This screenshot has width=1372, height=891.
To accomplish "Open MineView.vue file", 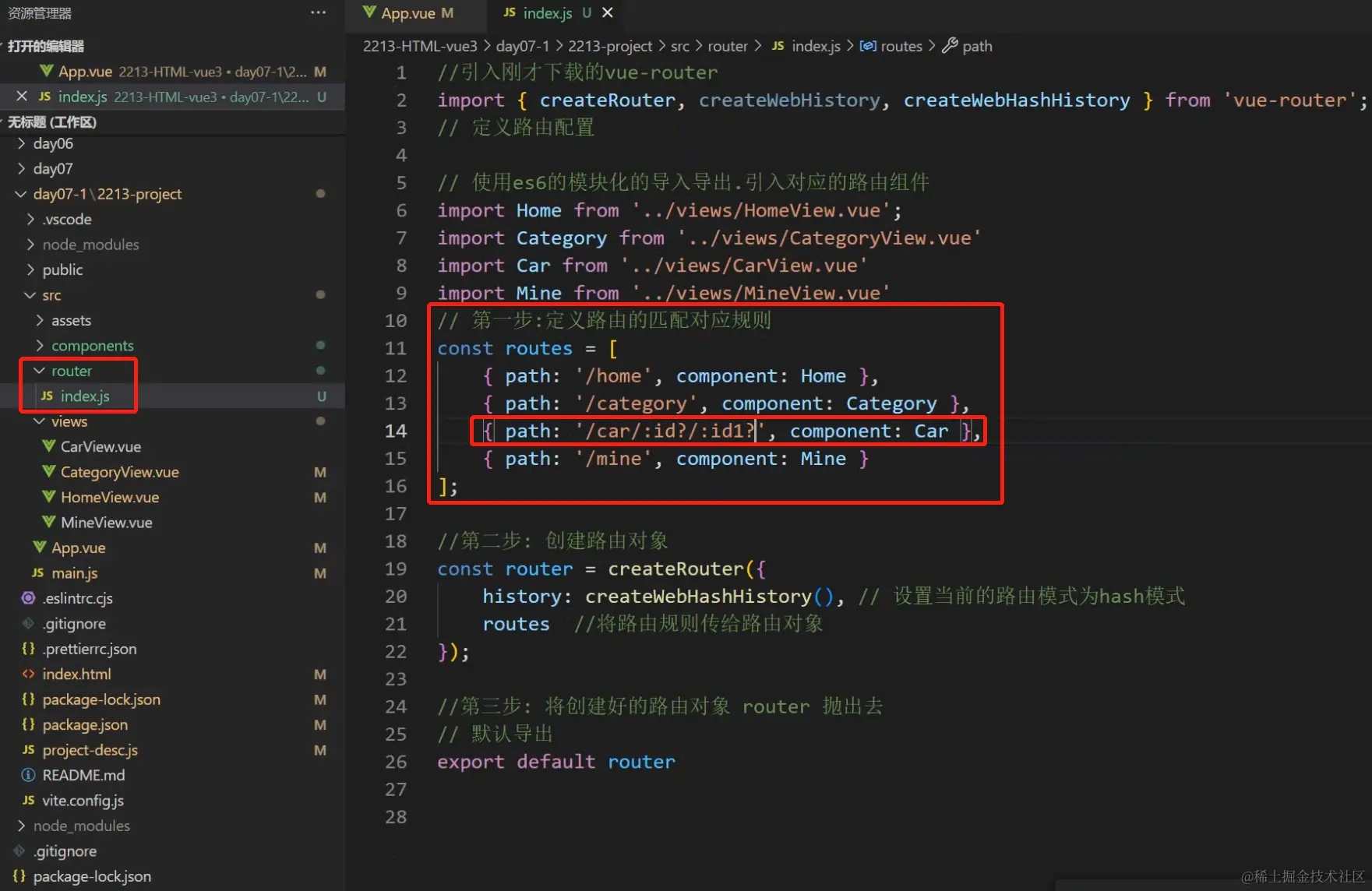I will [x=107, y=522].
